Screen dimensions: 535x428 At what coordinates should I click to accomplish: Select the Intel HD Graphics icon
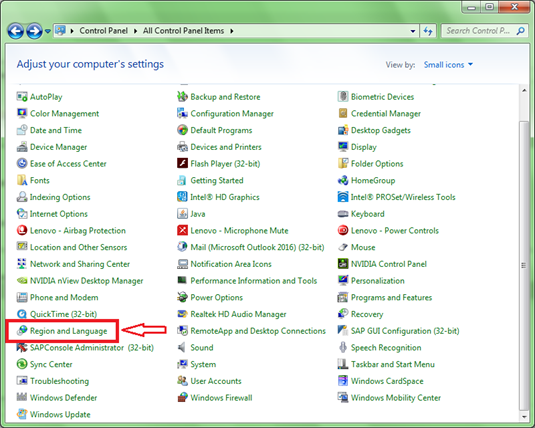click(182, 197)
